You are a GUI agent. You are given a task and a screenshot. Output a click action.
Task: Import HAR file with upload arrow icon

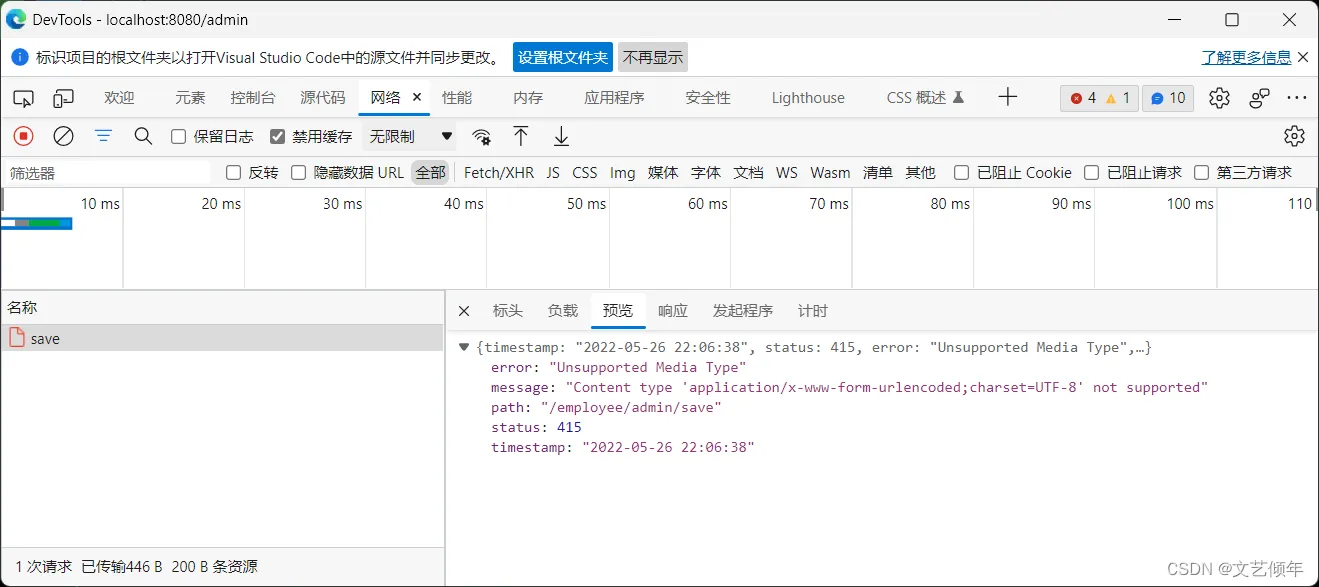click(x=520, y=136)
